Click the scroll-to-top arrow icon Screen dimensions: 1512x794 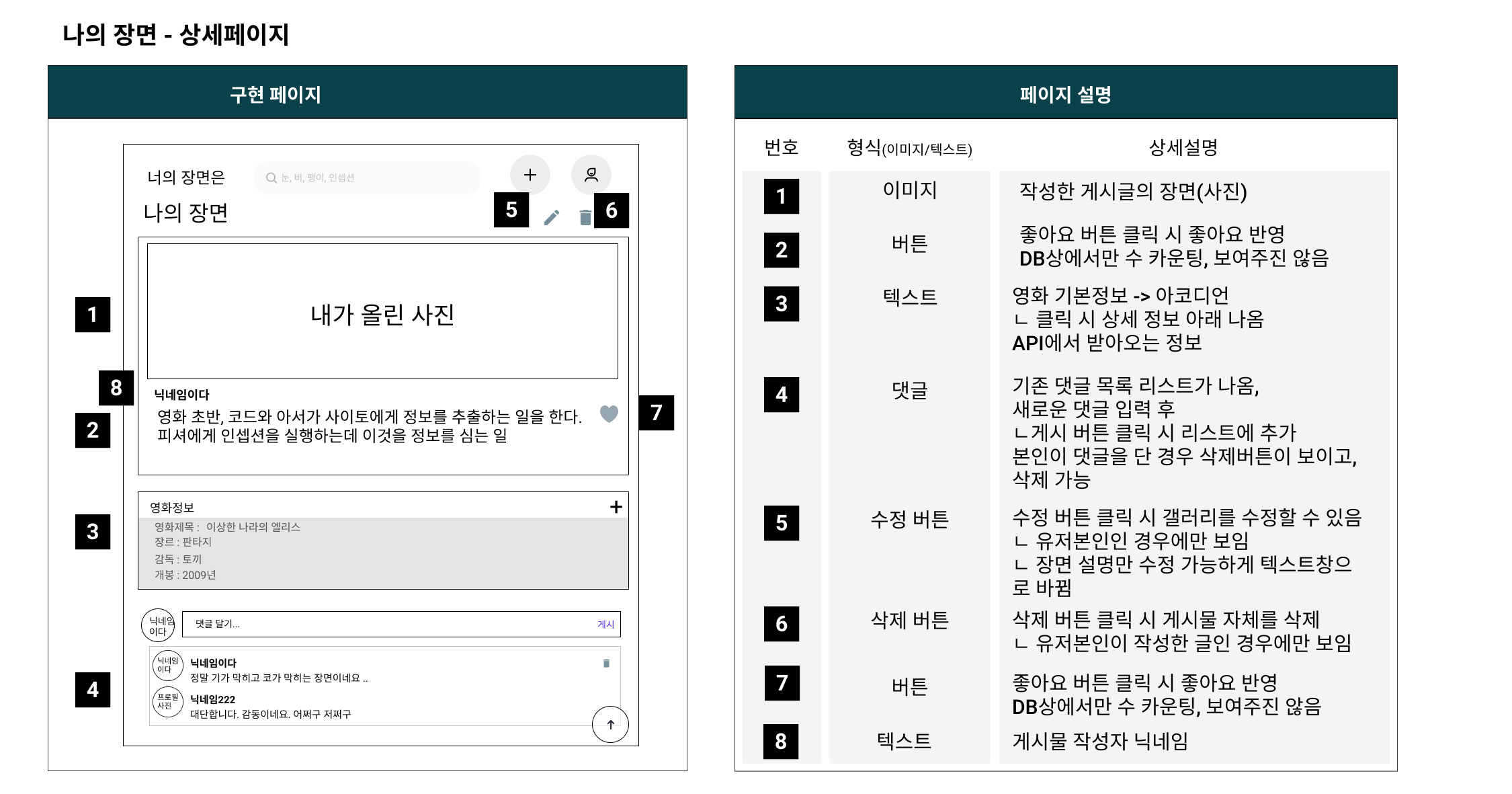(x=610, y=724)
